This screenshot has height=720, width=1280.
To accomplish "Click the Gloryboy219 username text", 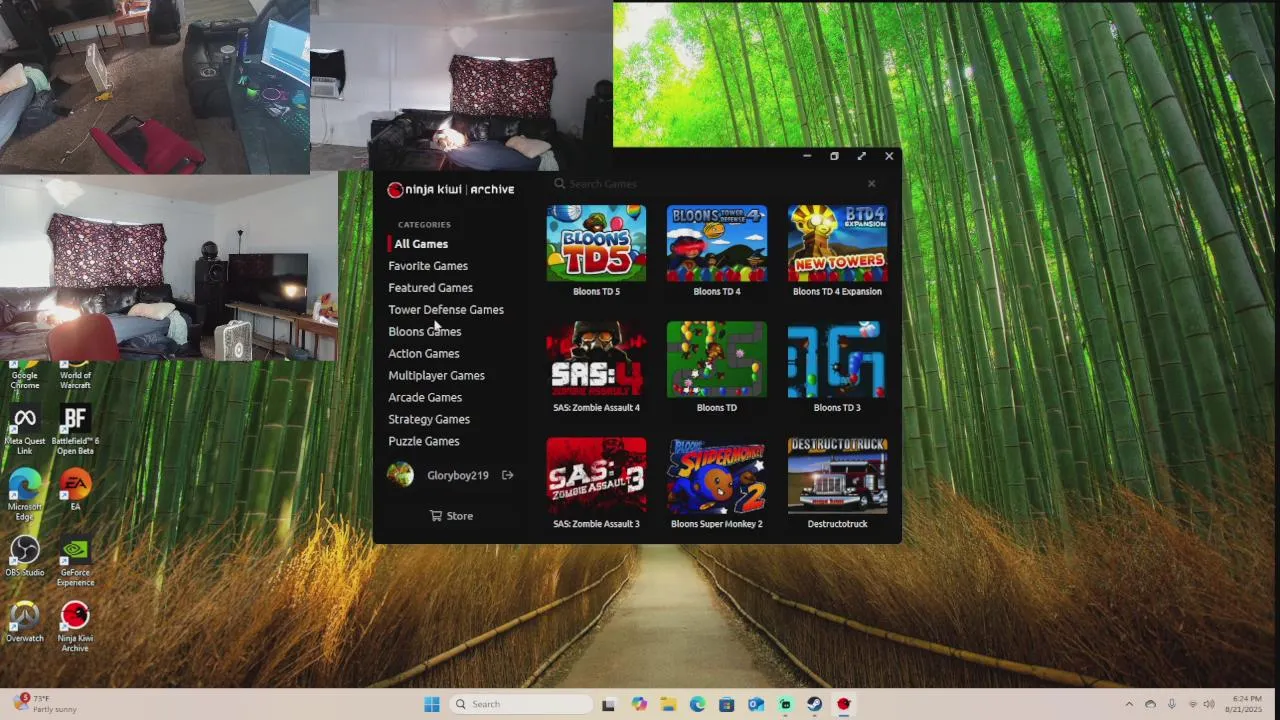I will pyautogui.click(x=458, y=476).
